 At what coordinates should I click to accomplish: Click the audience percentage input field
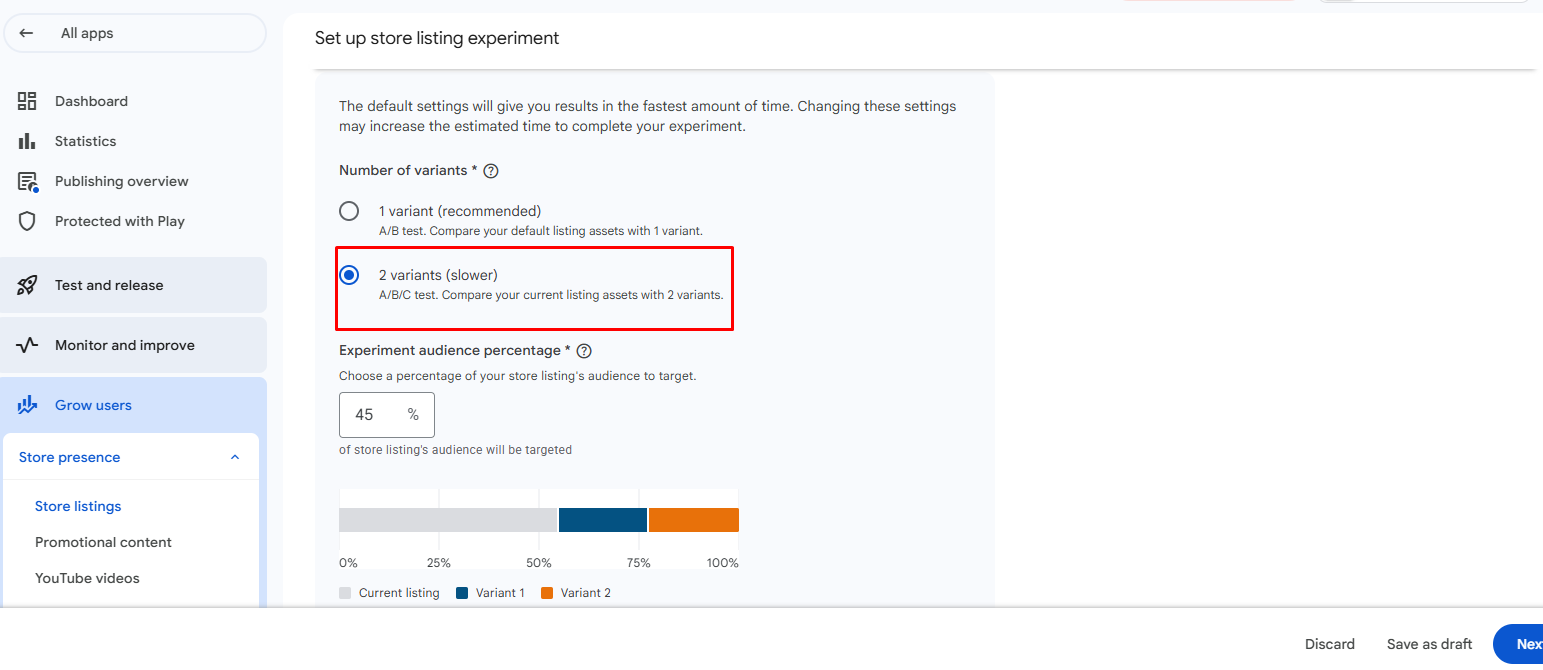[x=387, y=414]
